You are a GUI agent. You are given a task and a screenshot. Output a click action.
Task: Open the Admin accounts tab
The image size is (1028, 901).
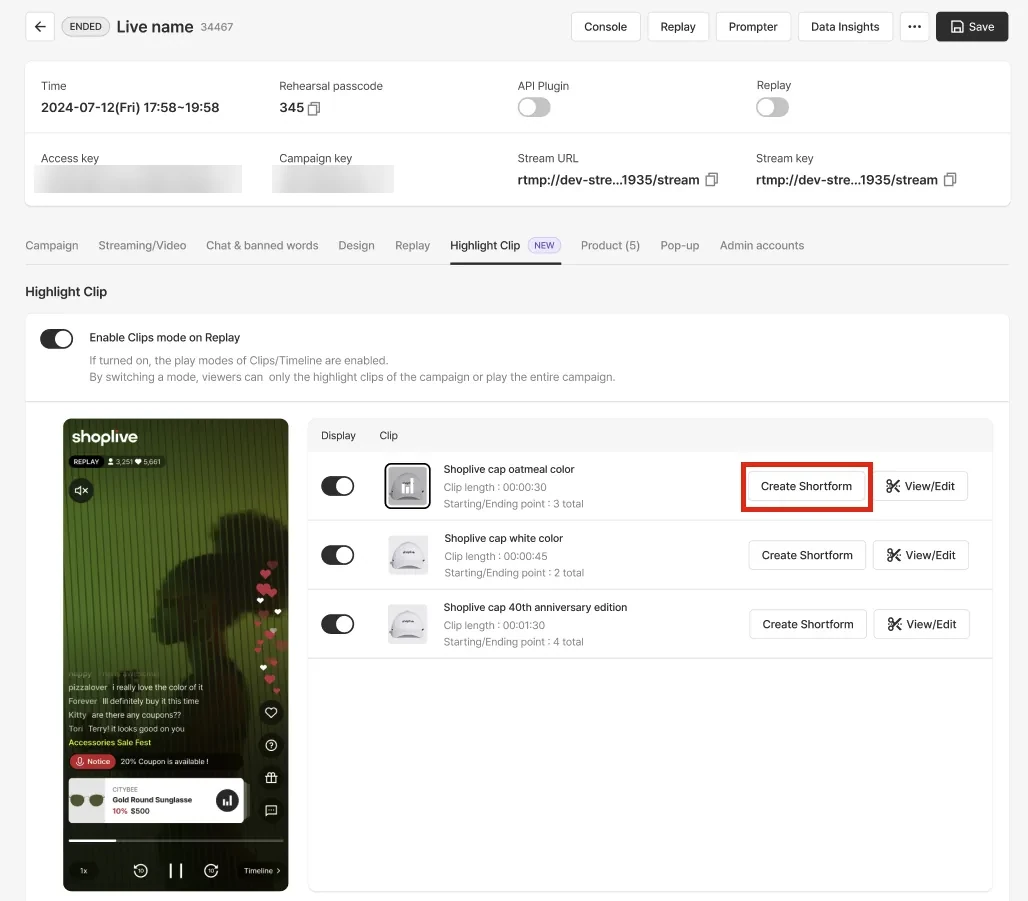click(762, 245)
